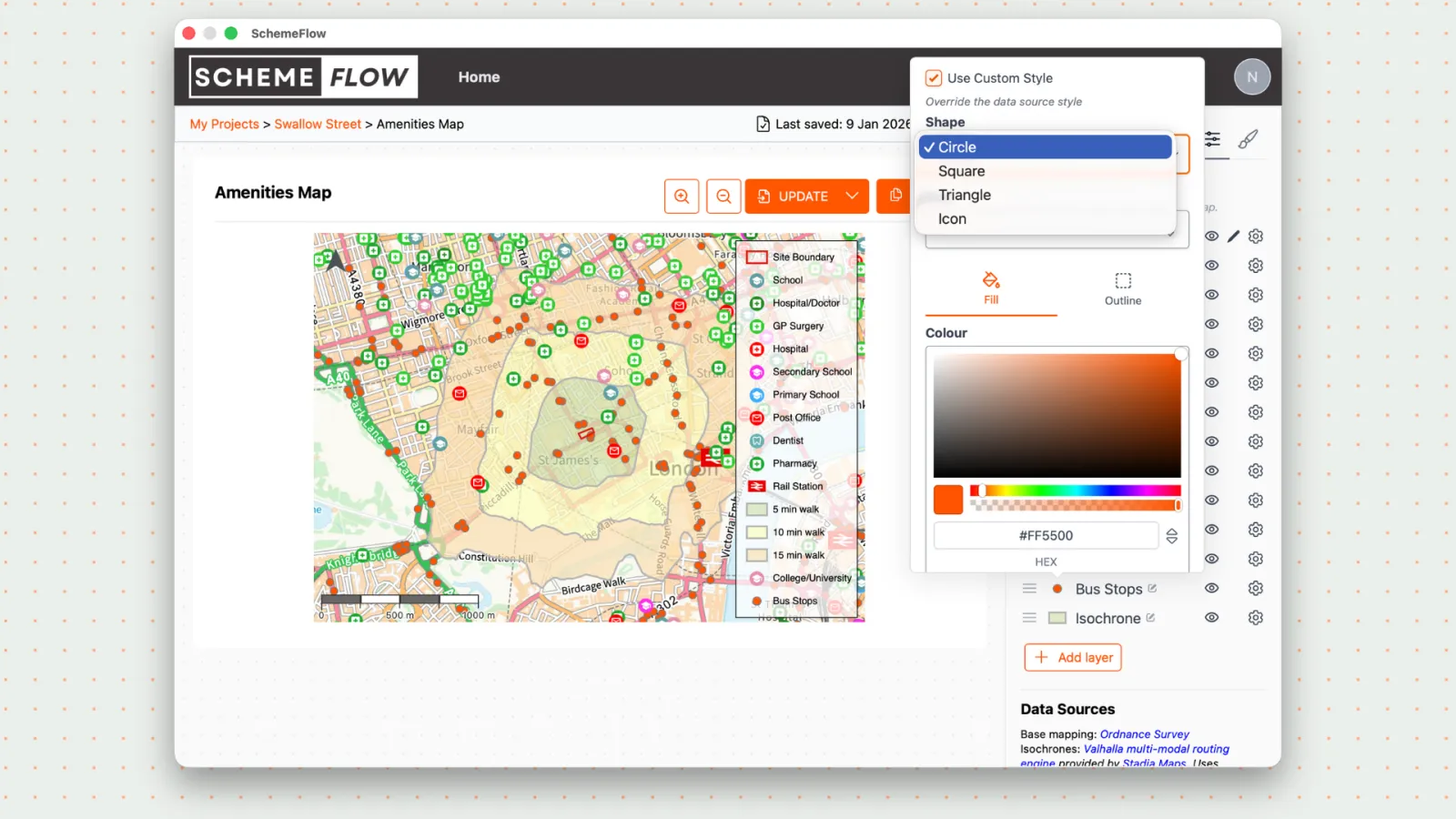Image resolution: width=1456 pixels, height=819 pixels.
Task: Click the alpha transparency slider
Action: (1076, 505)
